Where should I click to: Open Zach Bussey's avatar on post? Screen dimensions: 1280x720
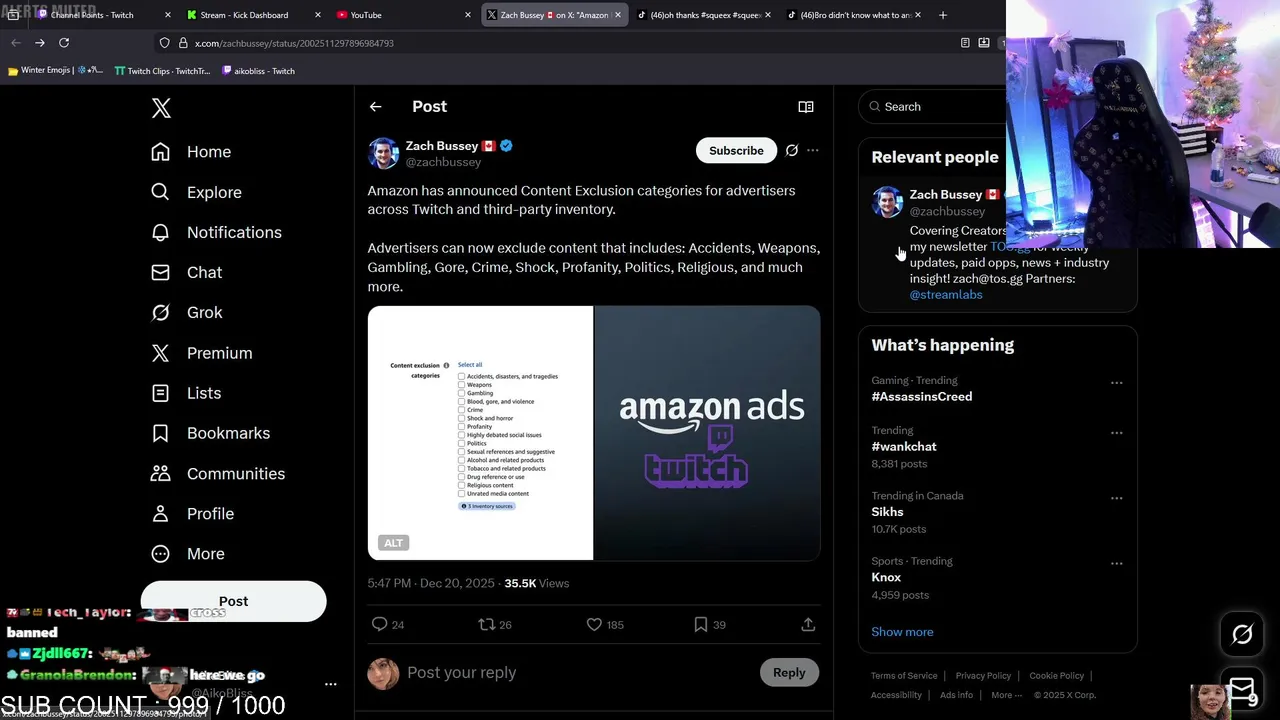tap(384, 153)
